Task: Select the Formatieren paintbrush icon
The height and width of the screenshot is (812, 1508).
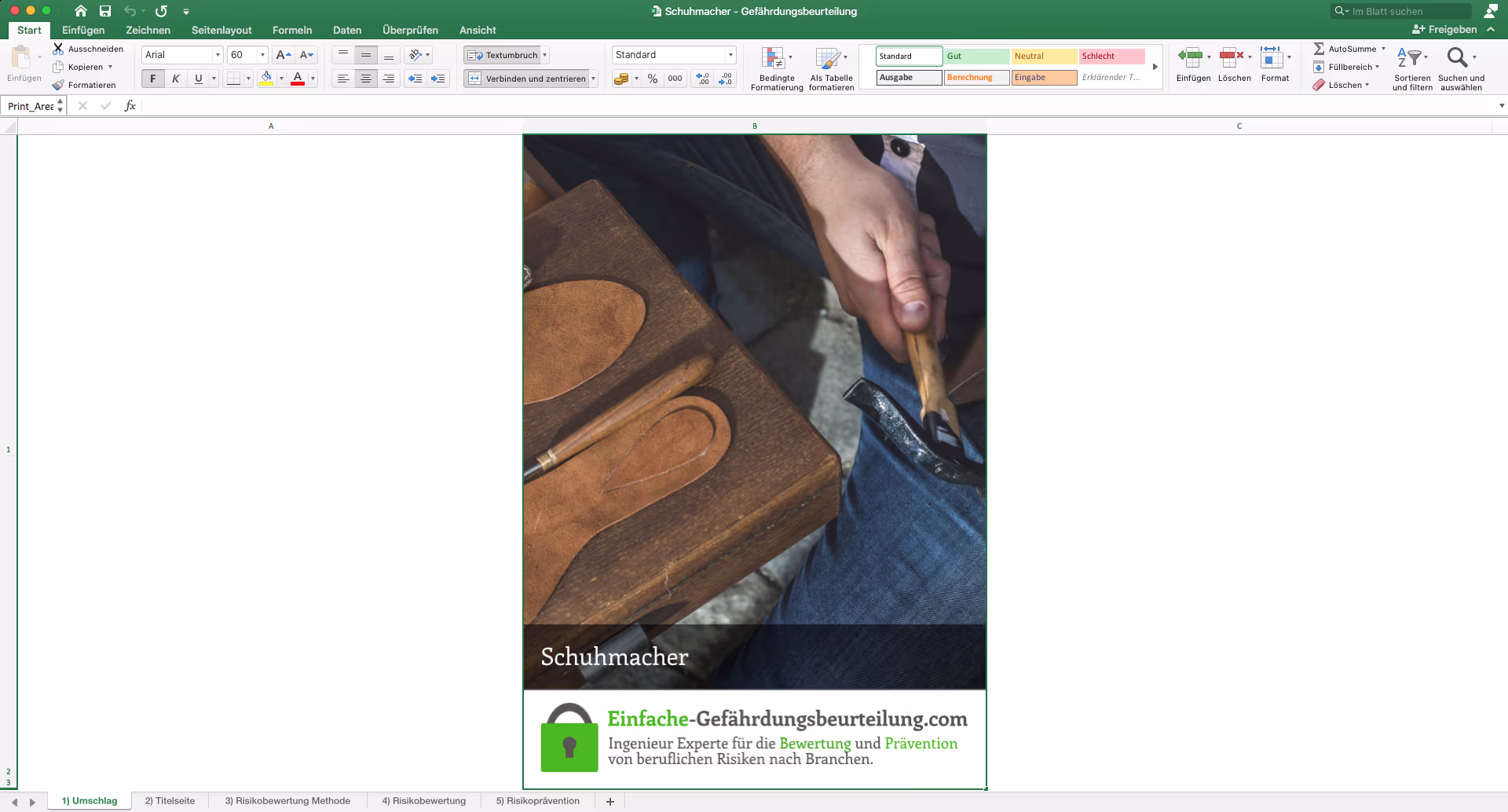Action: coord(58,85)
